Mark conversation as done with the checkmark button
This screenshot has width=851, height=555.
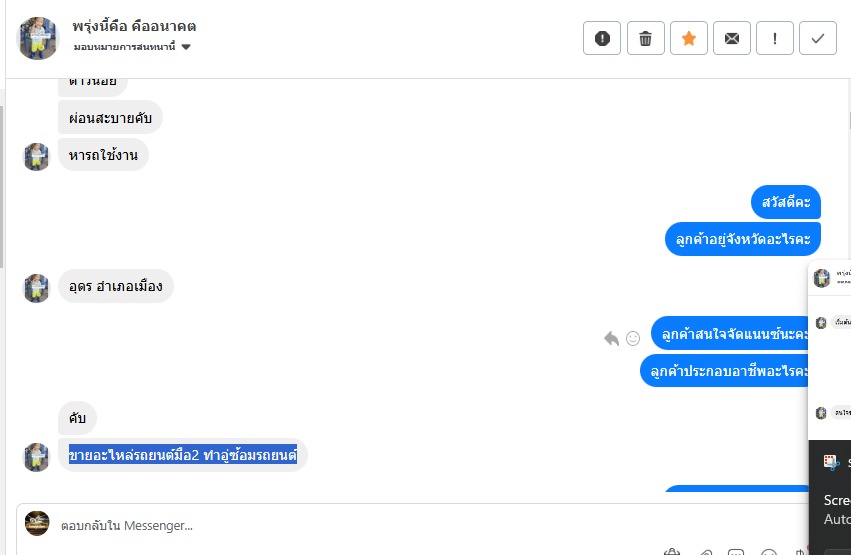817,38
